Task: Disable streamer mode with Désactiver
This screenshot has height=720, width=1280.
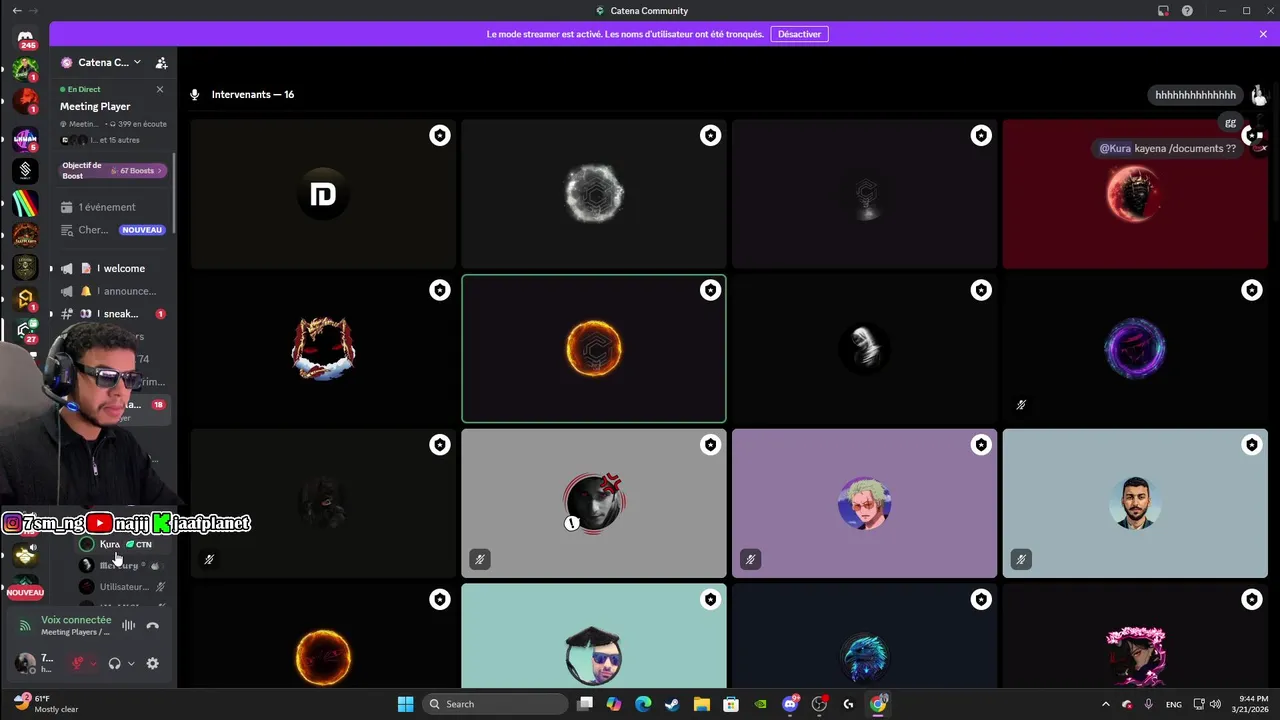Action: coord(799,34)
